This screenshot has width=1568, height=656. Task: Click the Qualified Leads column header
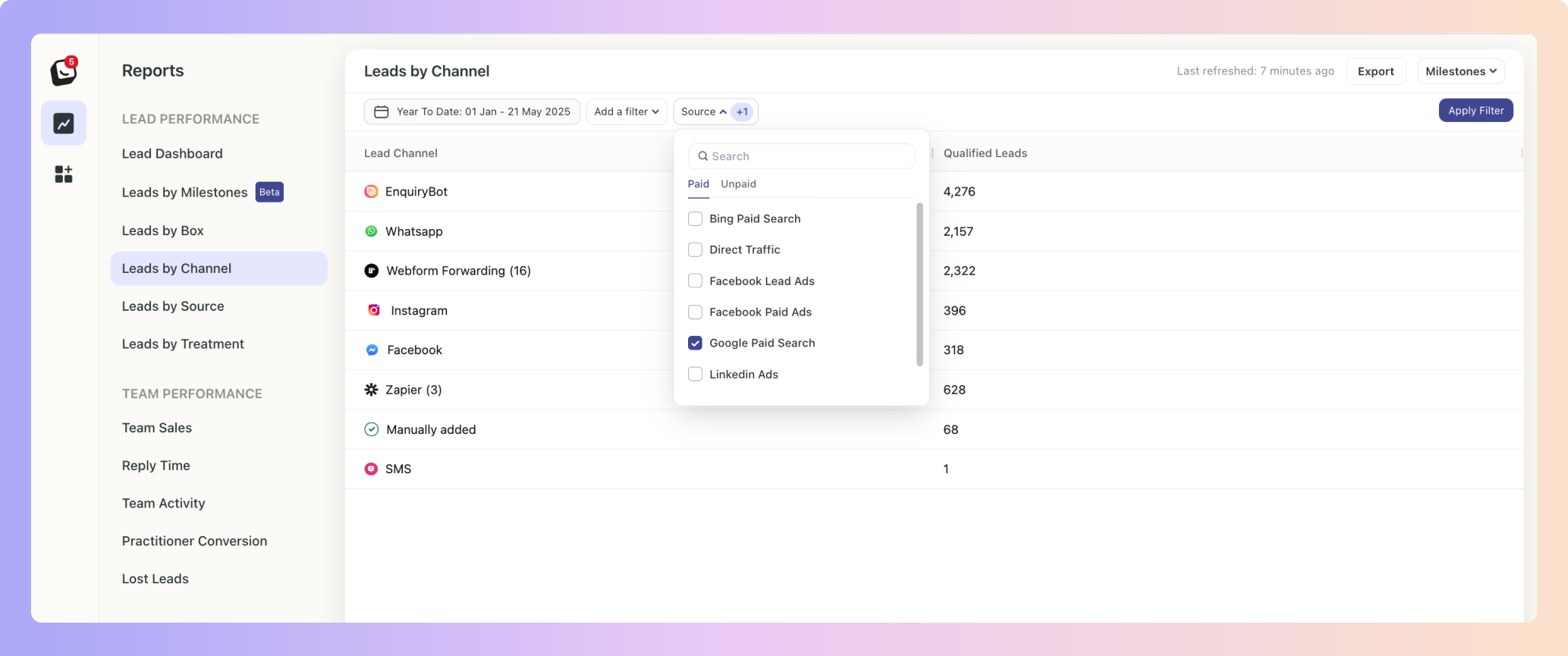coord(985,153)
